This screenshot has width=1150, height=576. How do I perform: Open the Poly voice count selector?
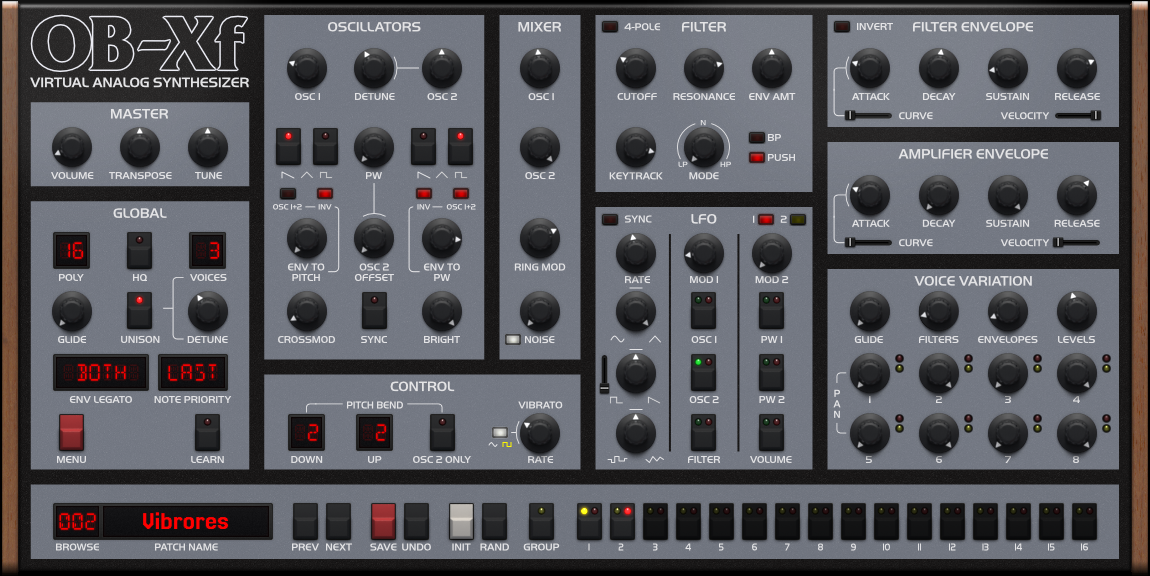point(71,251)
